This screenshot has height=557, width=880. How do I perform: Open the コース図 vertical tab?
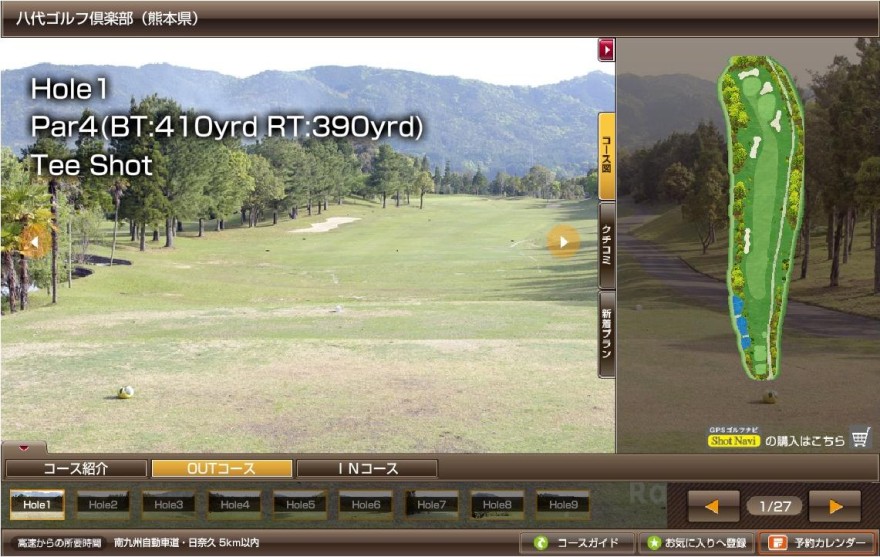click(606, 156)
